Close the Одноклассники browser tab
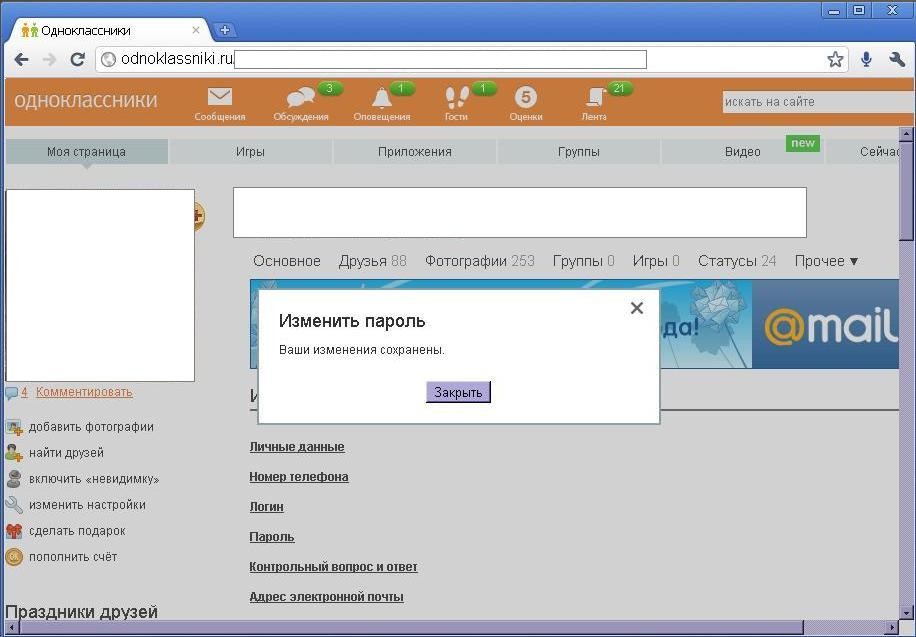This screenshot has width=916, height=637. click(x=196, y=30)
